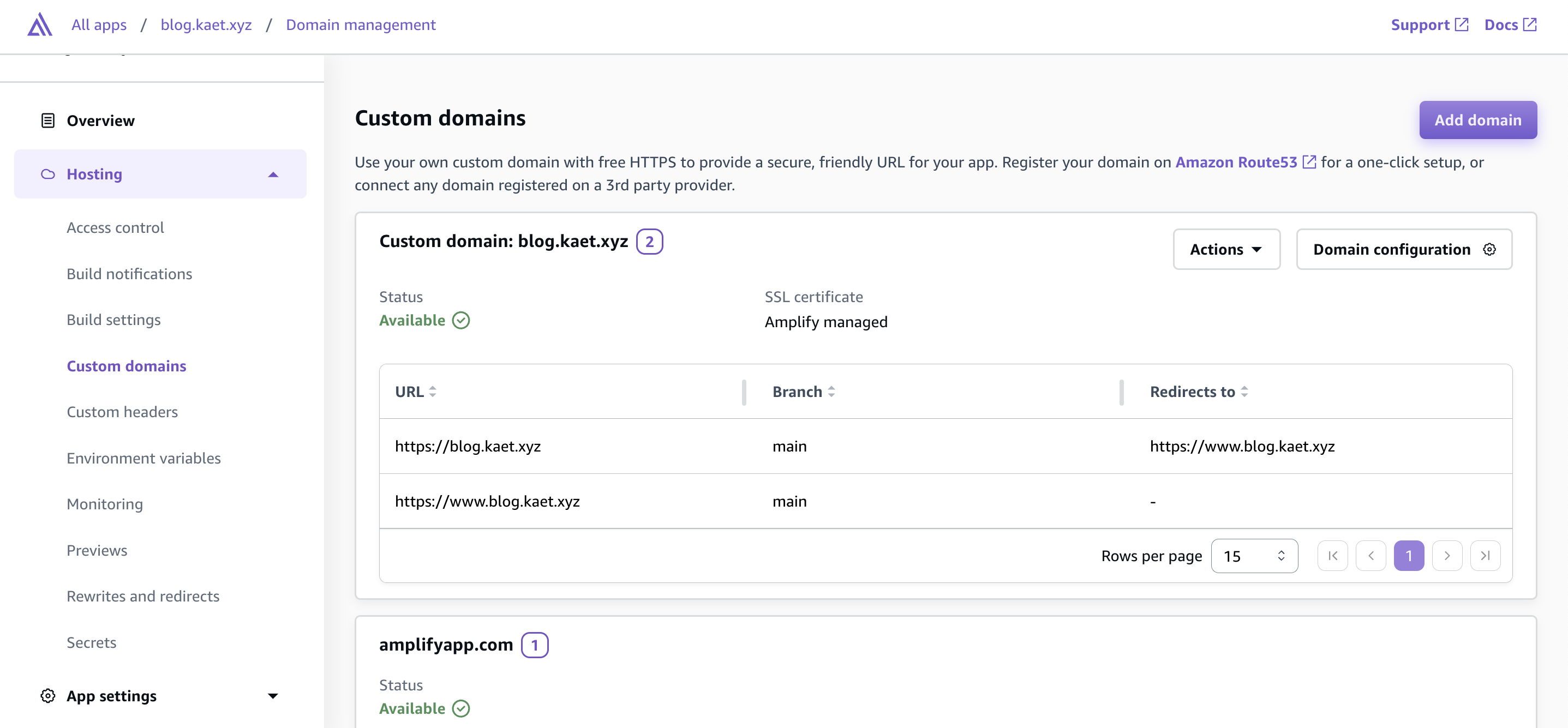Click the Domain configuration button

1404,249
